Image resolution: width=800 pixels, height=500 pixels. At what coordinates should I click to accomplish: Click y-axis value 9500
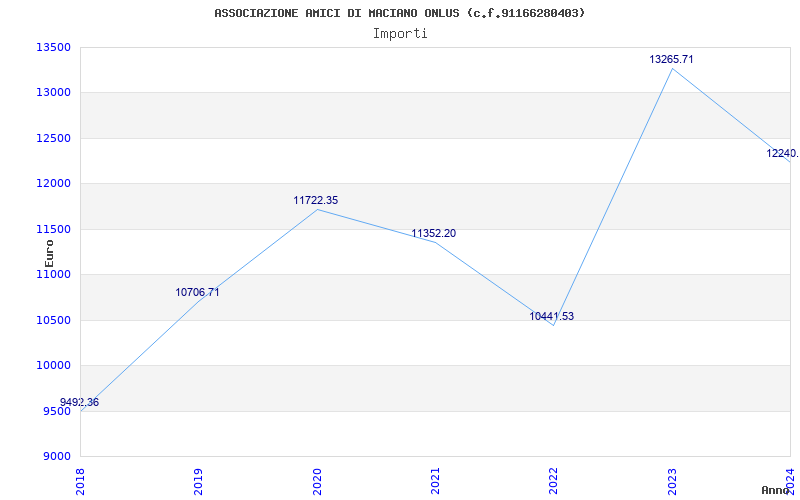click(x=56, y=411)
